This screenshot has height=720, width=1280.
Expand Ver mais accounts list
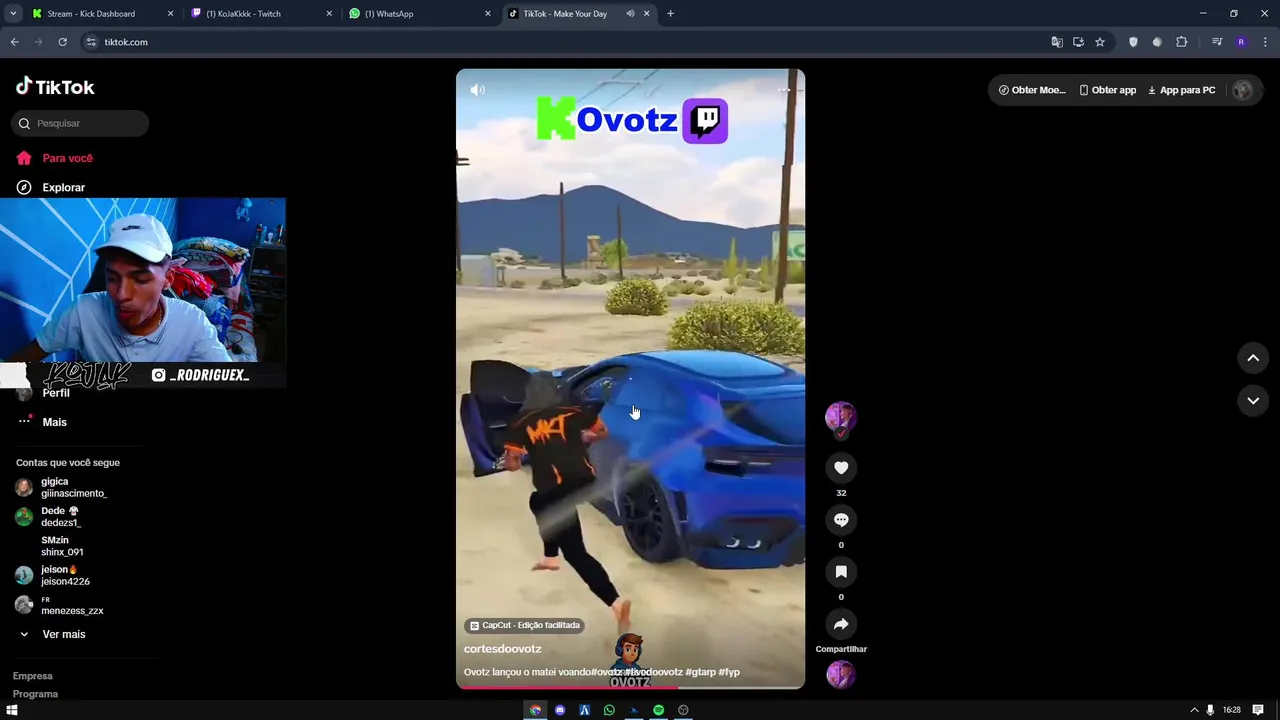coord(53,634)
